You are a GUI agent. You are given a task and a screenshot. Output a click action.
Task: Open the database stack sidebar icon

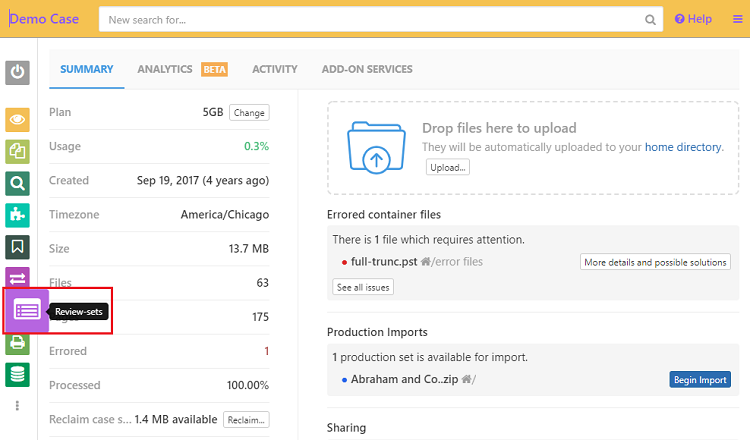18,374
